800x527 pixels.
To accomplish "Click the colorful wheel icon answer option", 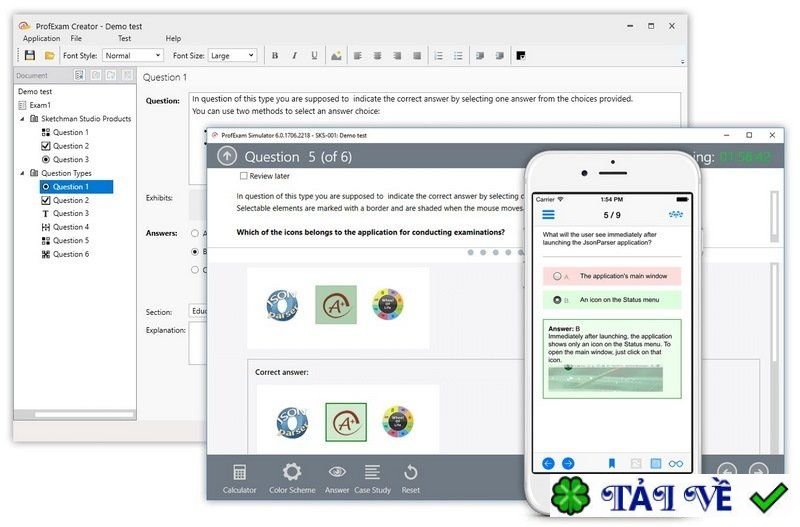I will [388, 305].
